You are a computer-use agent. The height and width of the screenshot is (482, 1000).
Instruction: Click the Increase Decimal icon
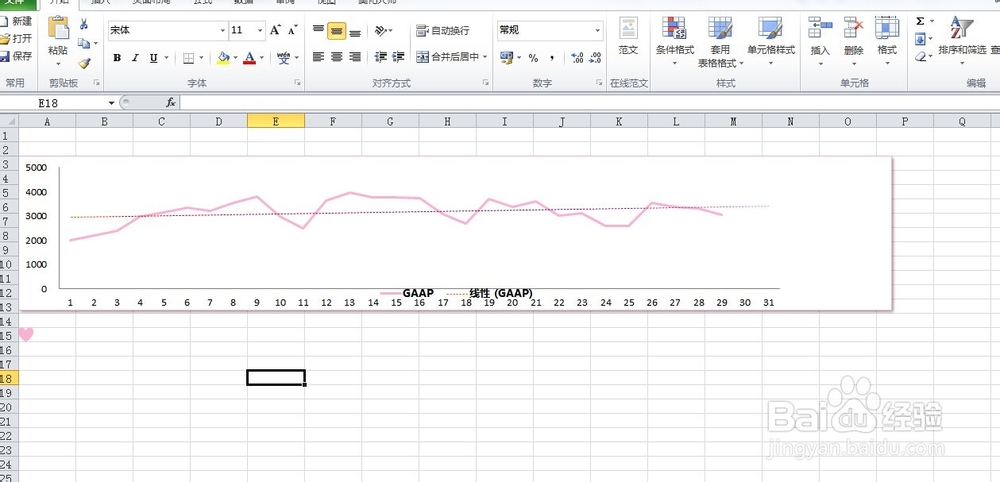click(x=577, y=58)
